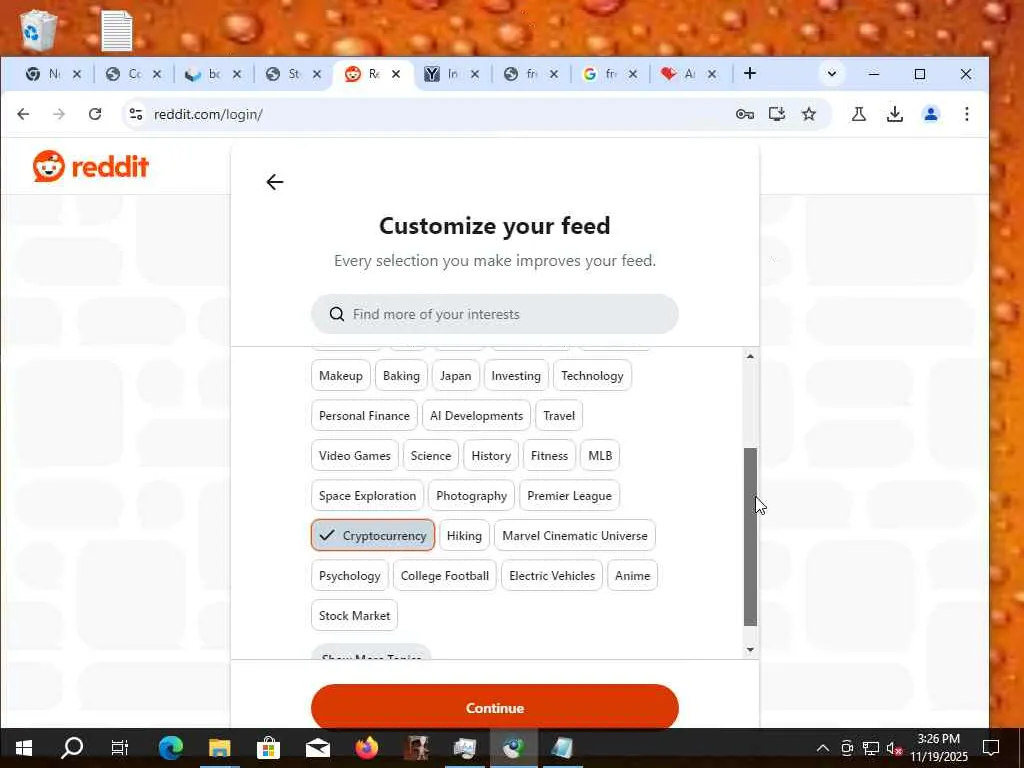Screen dimensions: 1024x768
Task: Show hidden system tray icons
Action: 823,748
